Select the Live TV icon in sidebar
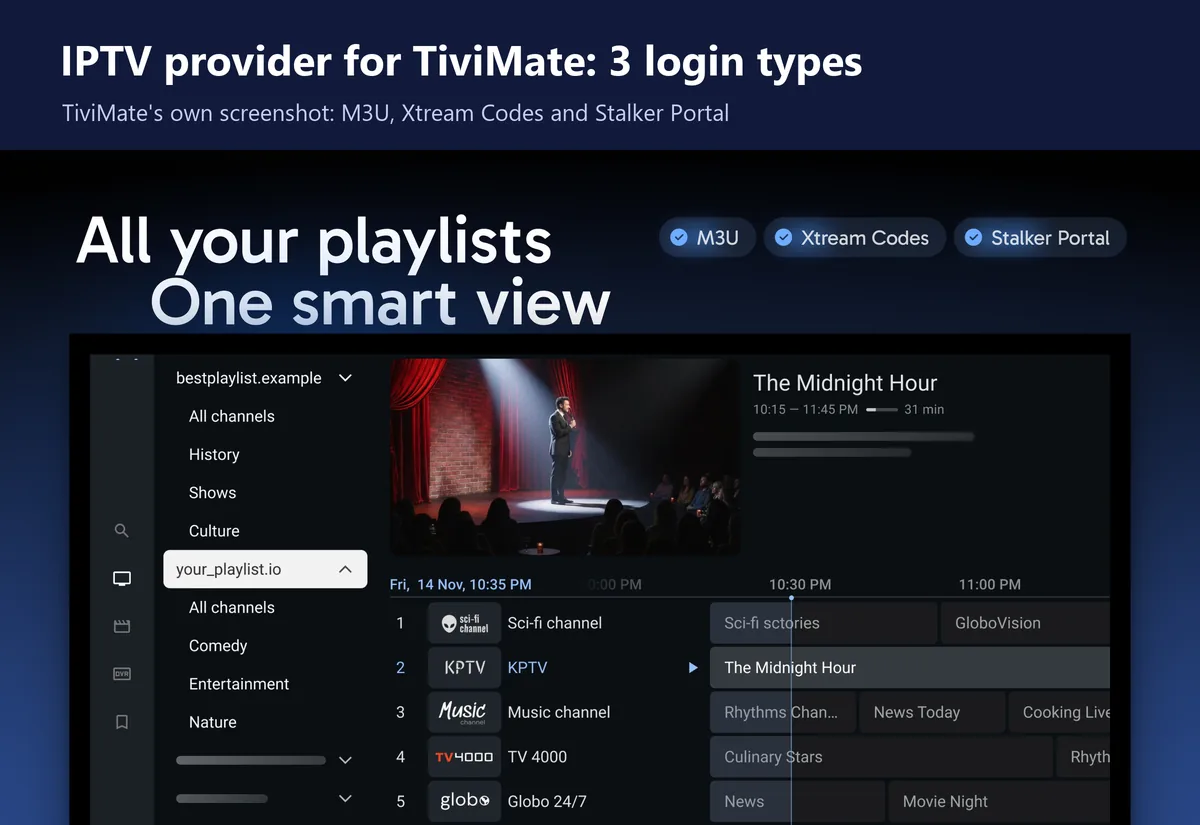 122,578
